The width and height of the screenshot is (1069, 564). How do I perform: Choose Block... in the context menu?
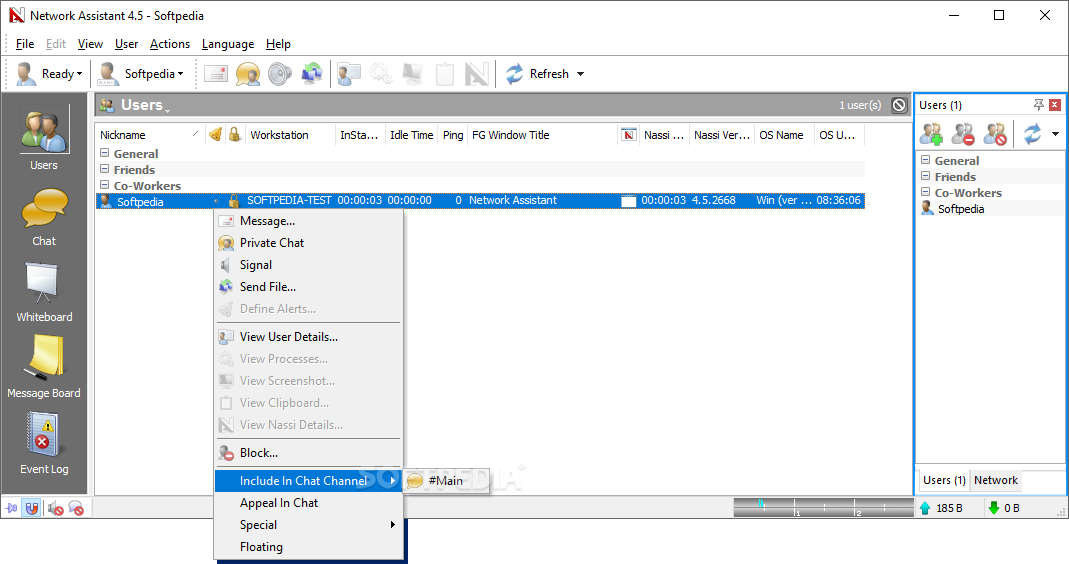tap(309, 453)
